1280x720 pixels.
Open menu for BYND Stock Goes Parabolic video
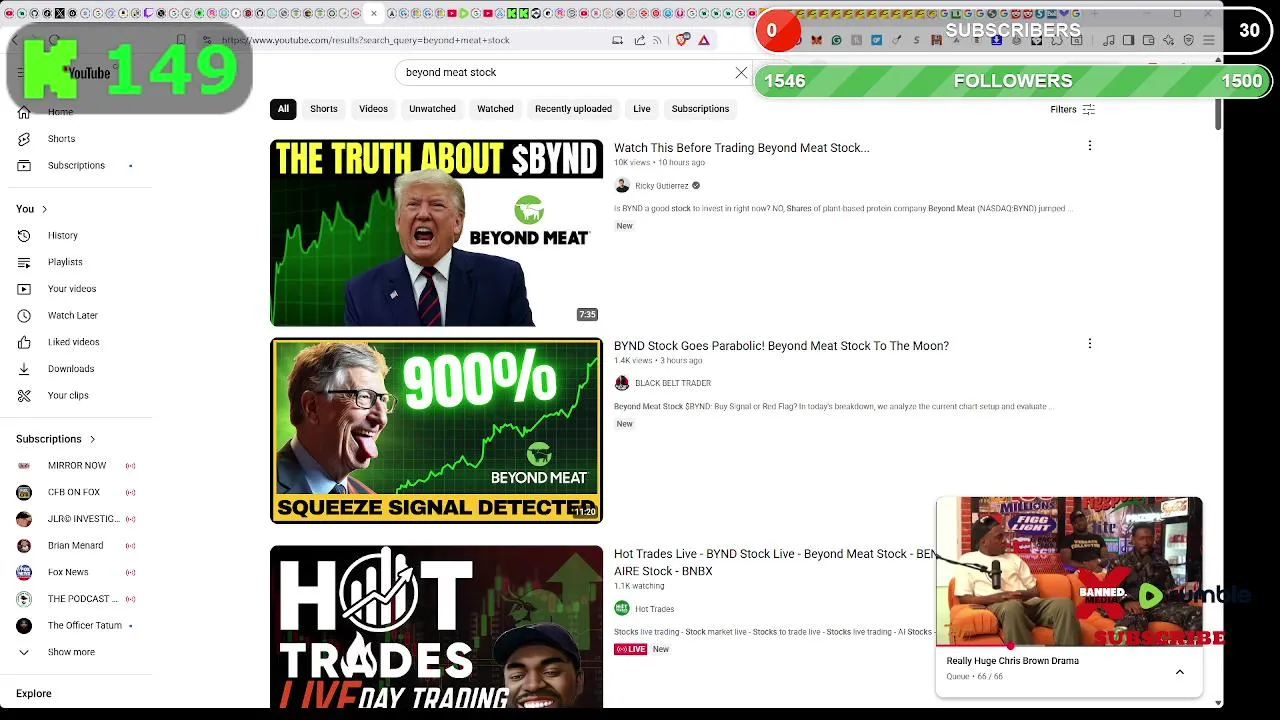[1089, 344]
